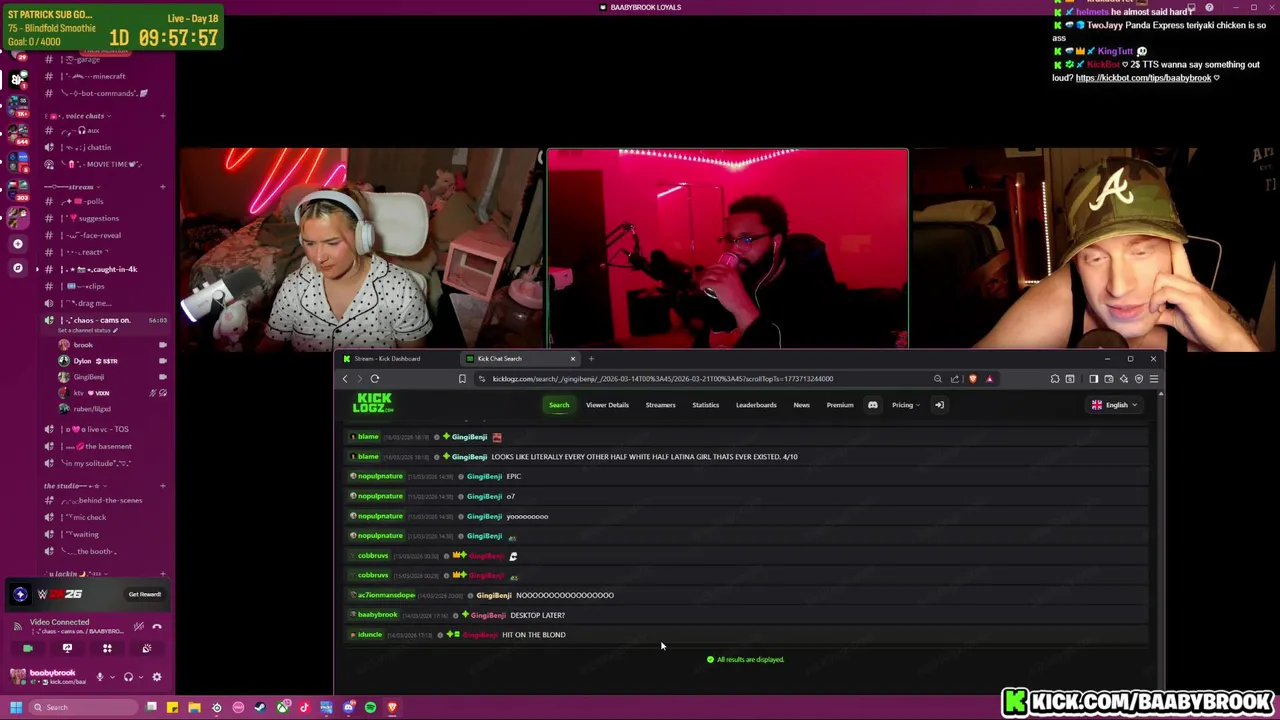
Task: Click the Windows taskbar Search box
Action: (85, 708)
